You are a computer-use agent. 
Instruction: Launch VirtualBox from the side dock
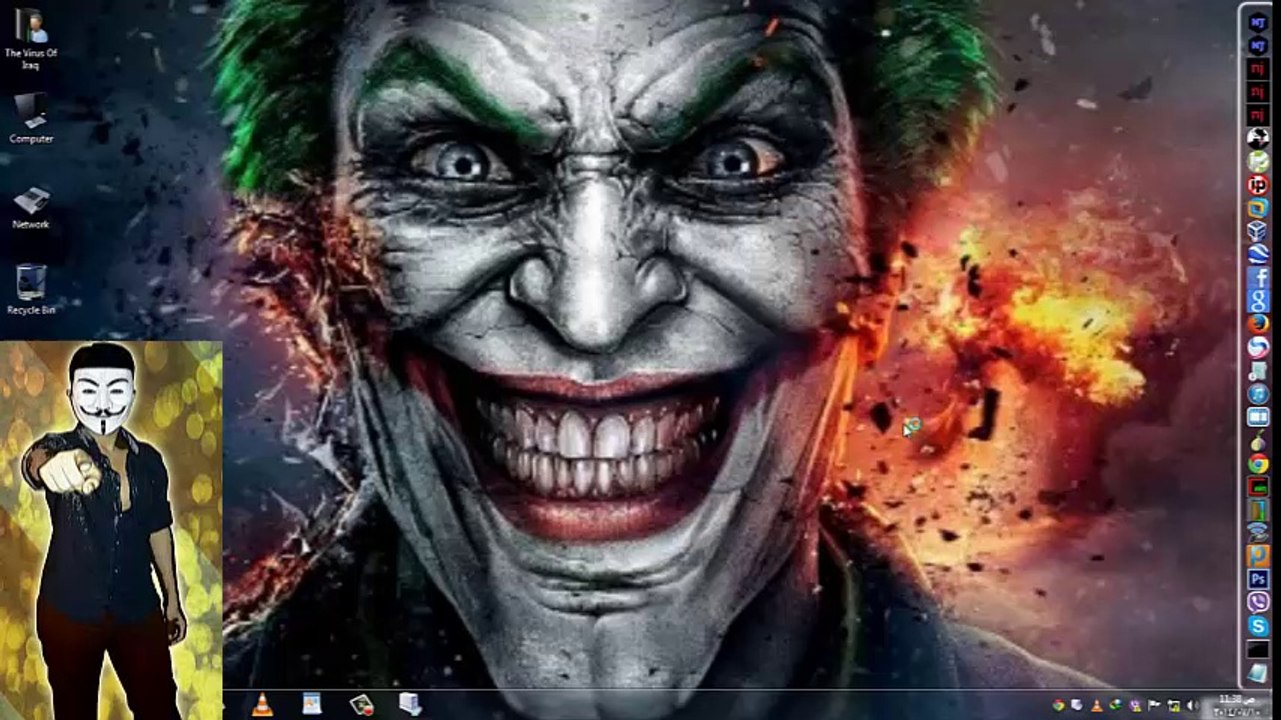tap(1258, 231)
